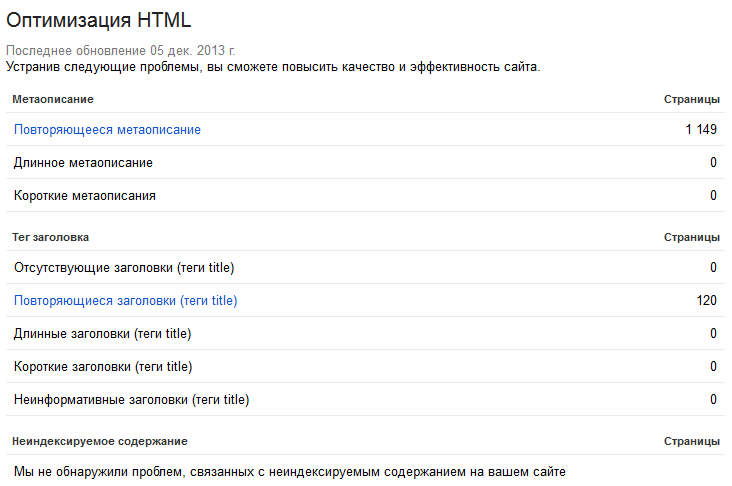
Task: Click Страницы column header in Метаописание table
Action: tap(692, 99)
